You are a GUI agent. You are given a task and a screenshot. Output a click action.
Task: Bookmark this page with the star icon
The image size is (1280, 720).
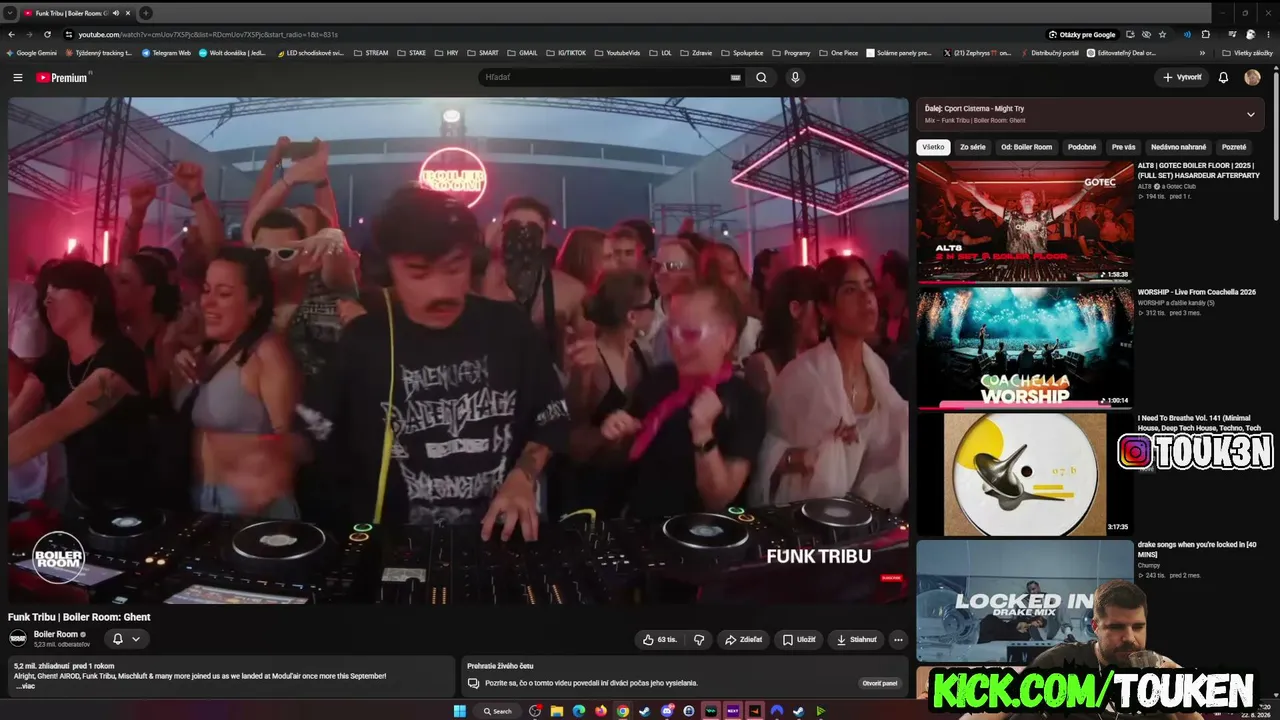[x=1162, y=34]
